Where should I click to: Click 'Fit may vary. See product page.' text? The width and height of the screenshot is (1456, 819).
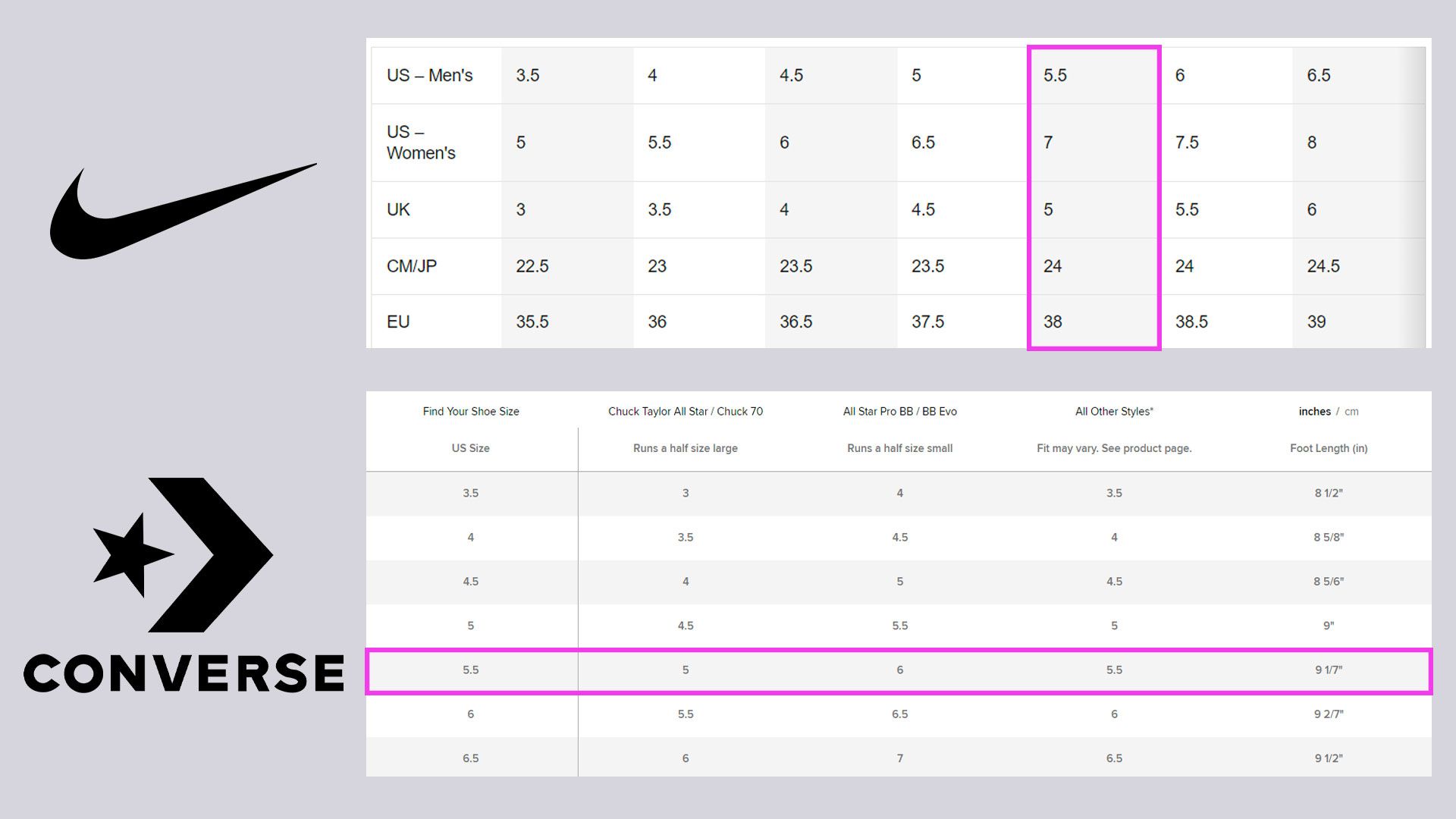coord(1114,448)
